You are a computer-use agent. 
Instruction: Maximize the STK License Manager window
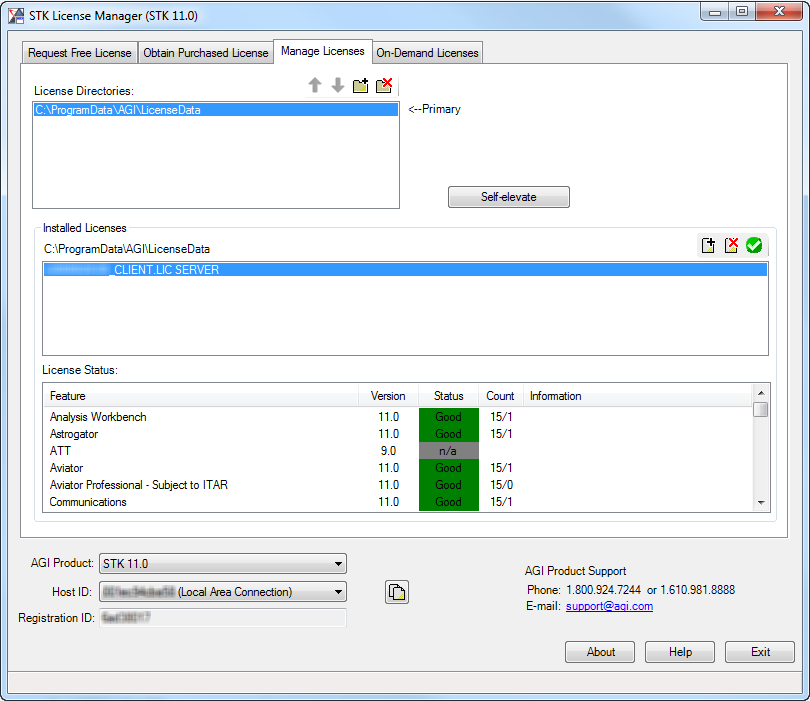pos(742,12)
